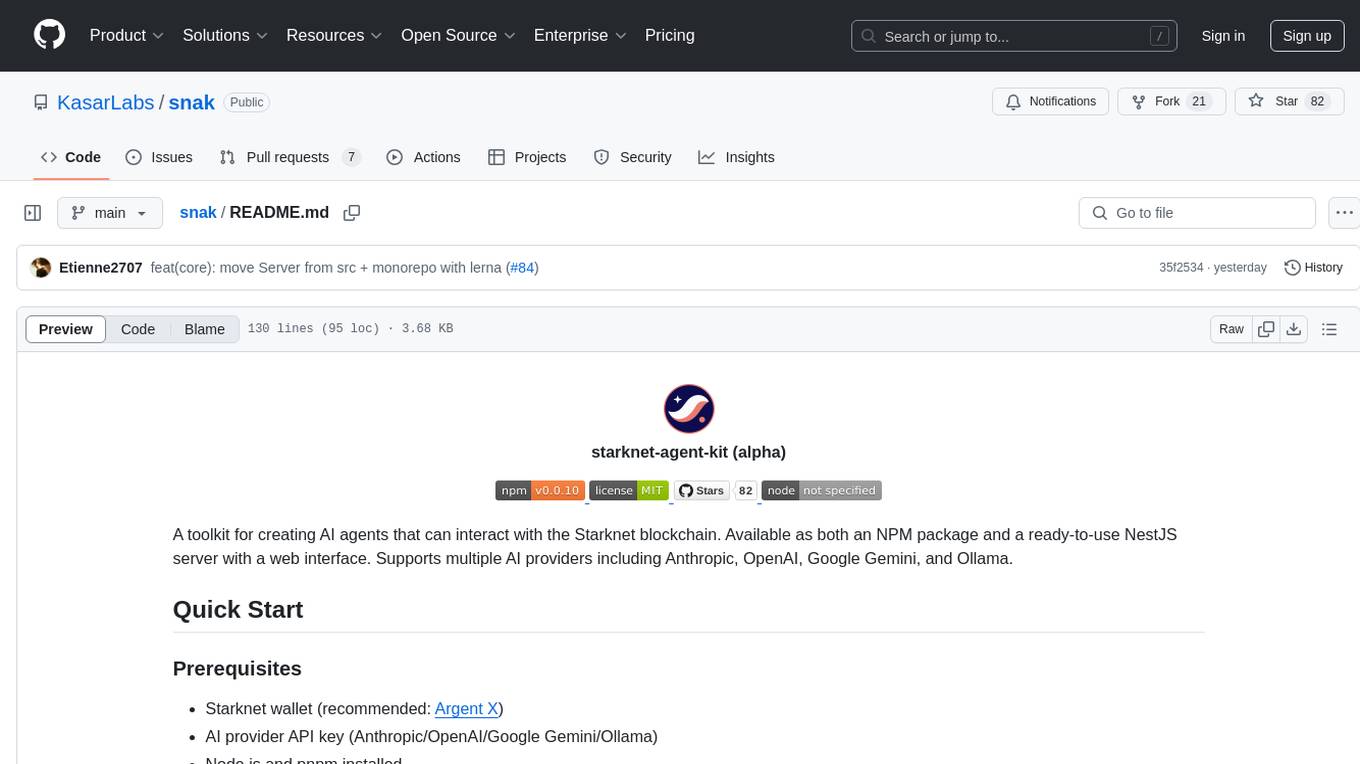Open the GitHub homepage logo
Viewport: 1360px width, 764px height.
[49, 35]
